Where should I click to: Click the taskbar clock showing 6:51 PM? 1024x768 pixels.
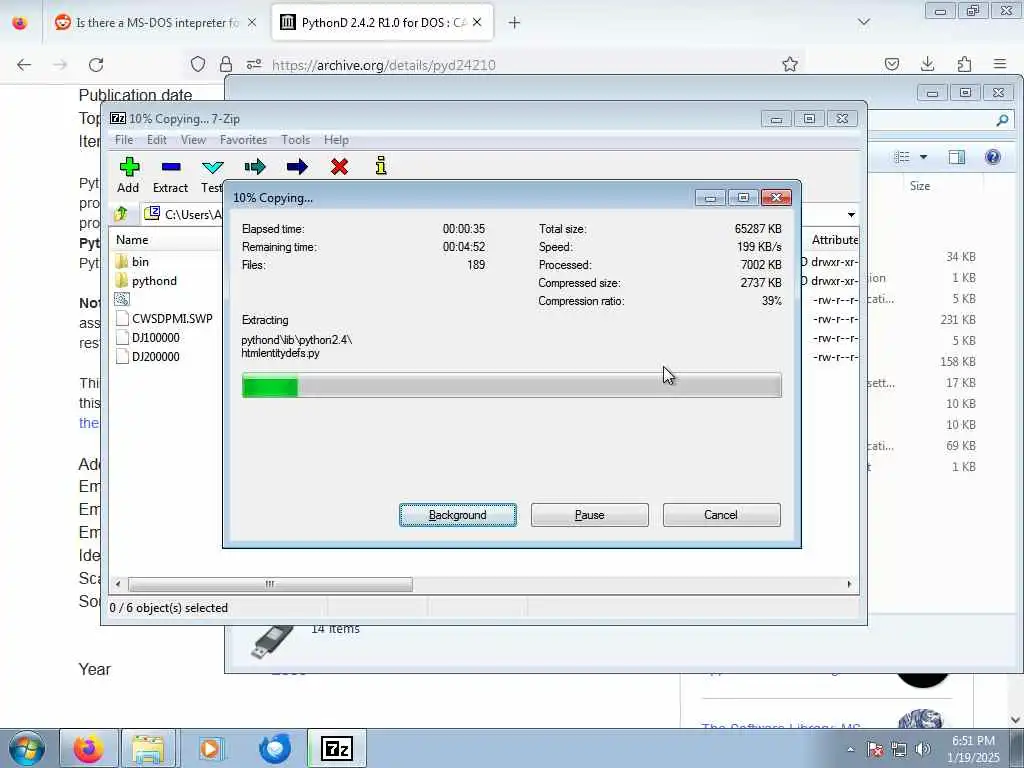click(973, 749)
